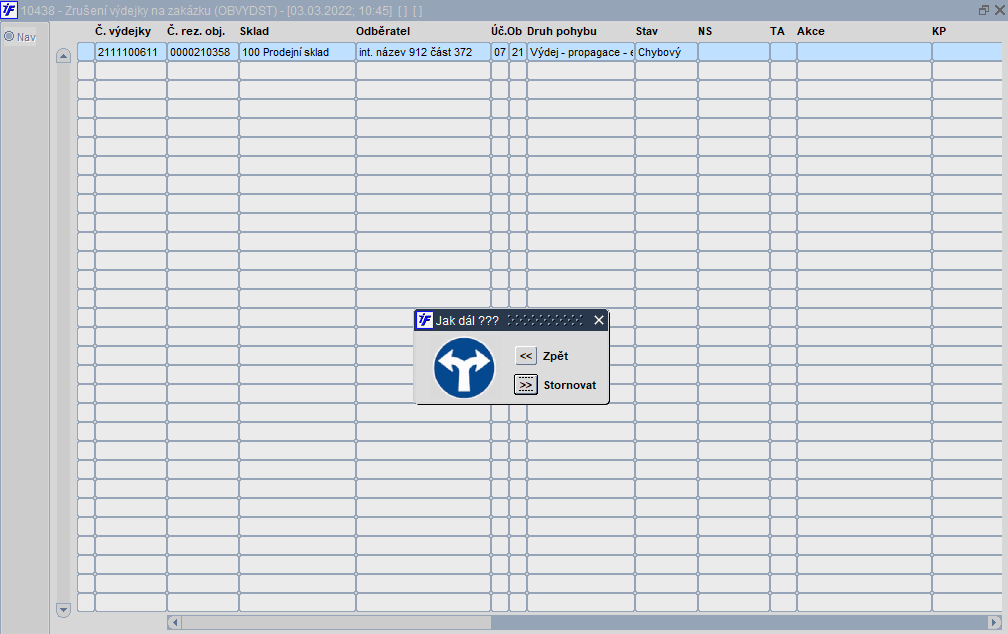Click the Druh pohybu cell Výdej - propagace

pos(581,52)
